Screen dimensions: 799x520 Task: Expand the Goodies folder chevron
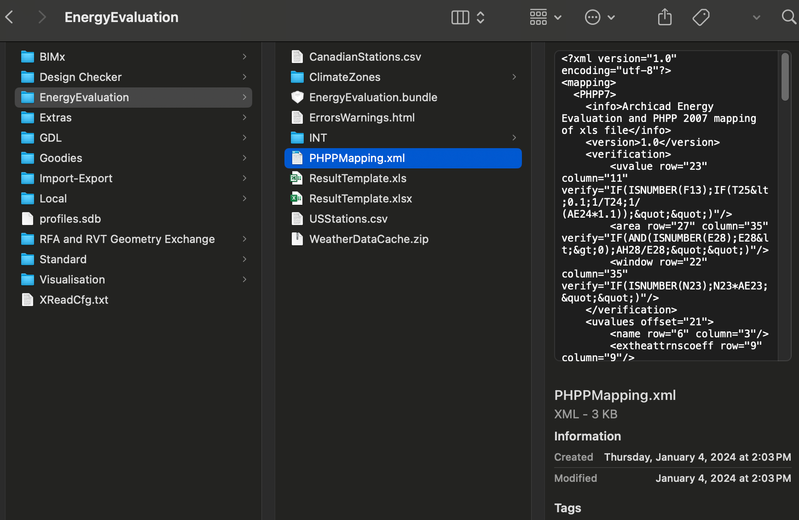coord(244,158)
